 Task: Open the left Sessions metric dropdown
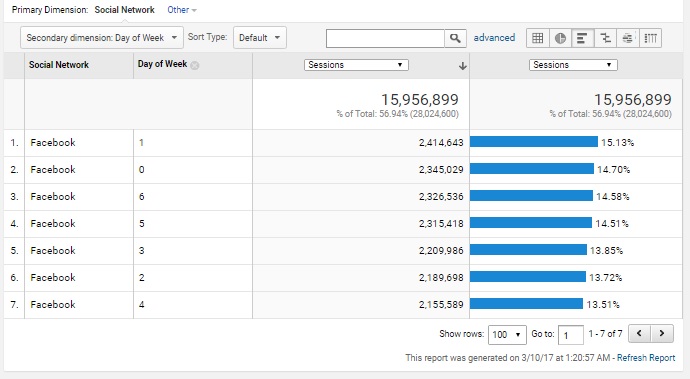tap(356, 65)
